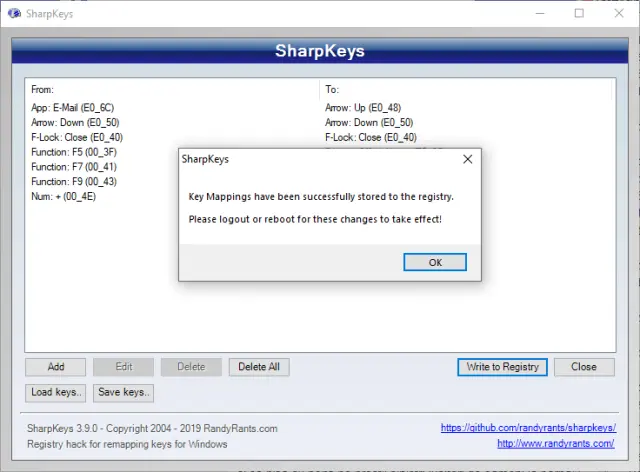This screenshot has width=640, height=472.
Task: Close the SharpKeys message dialog
Action: click(467, 159)
